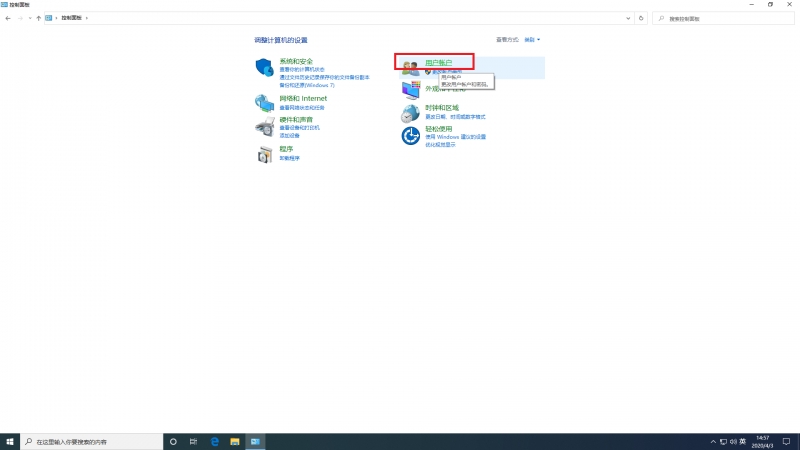Go up one level with up arrow

38,18
